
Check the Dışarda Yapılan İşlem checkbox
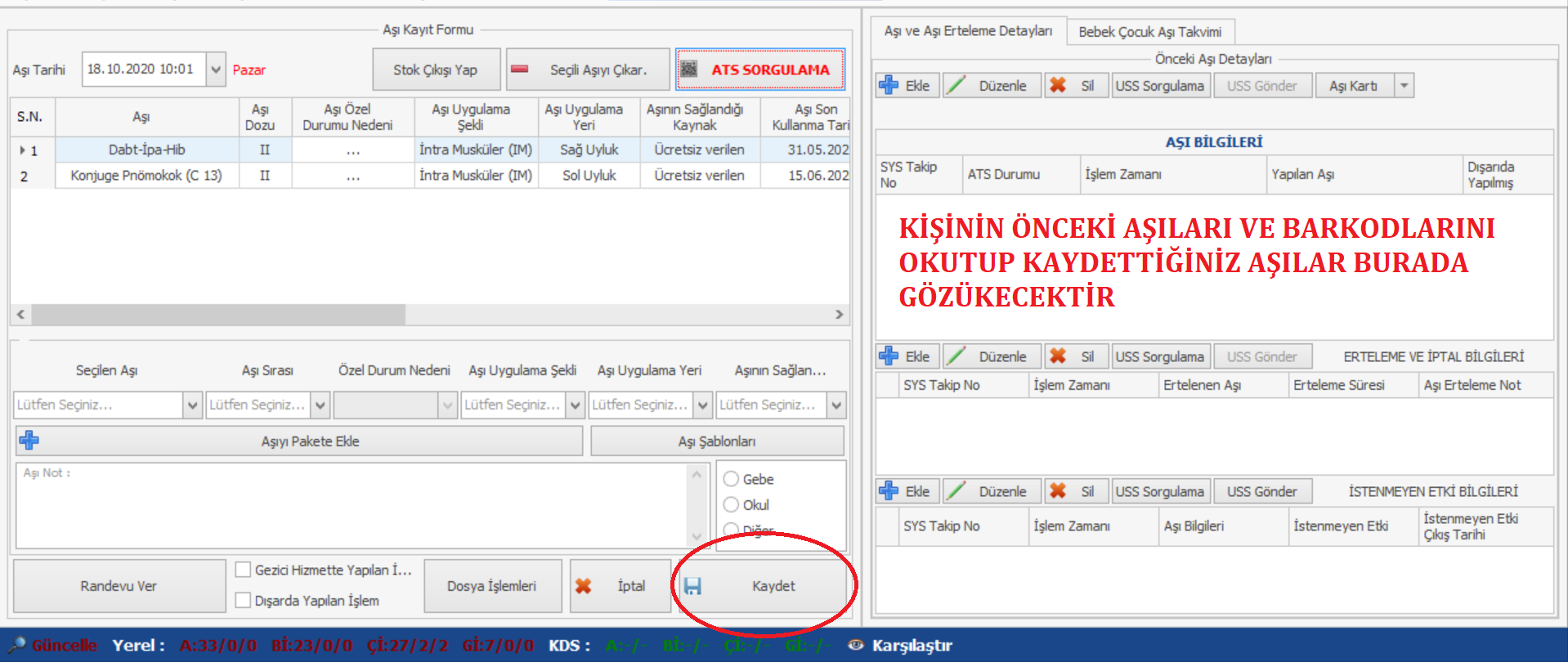(x=243, y=600)
